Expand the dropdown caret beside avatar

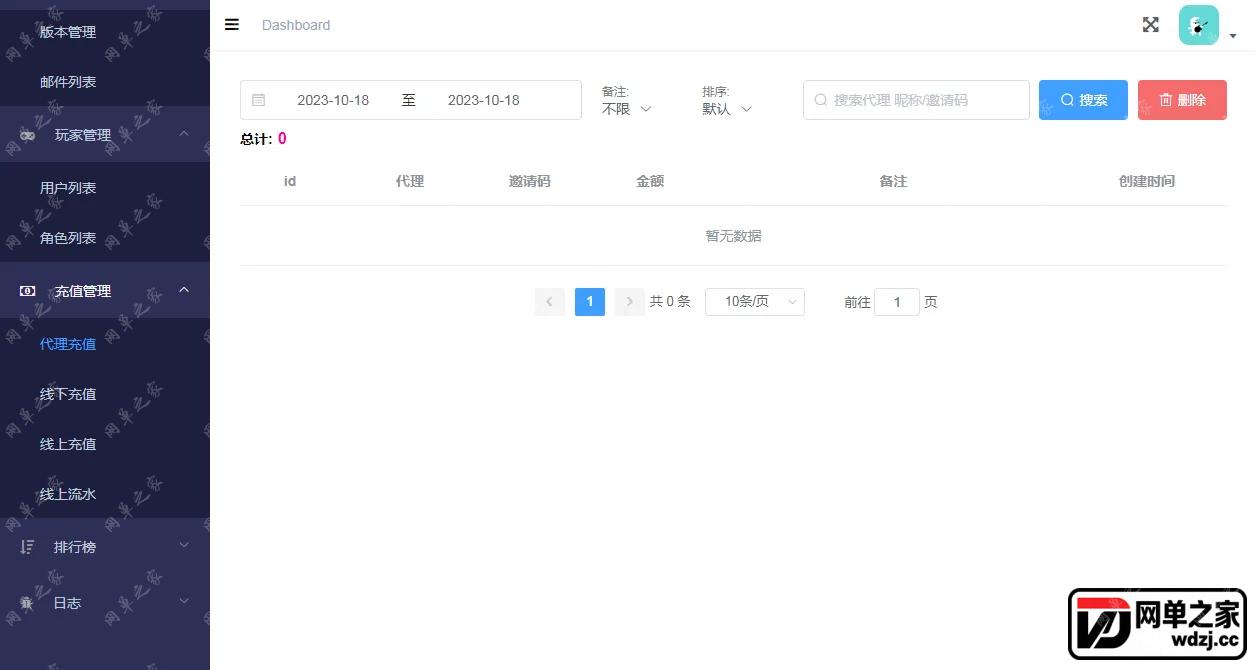pyautogui.click(x=1233, y=36)
